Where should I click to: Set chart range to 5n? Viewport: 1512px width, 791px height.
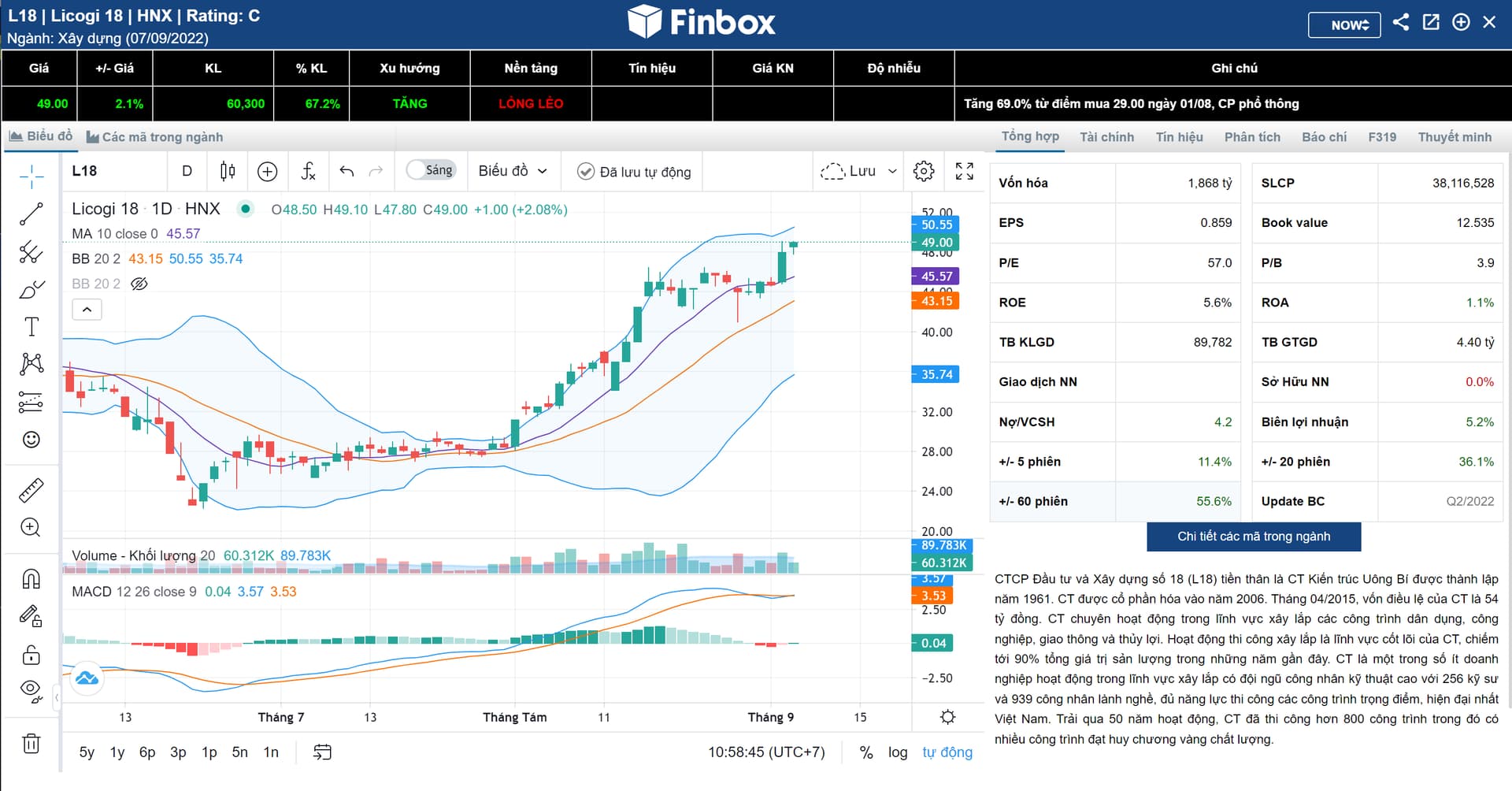click(239, 752)
